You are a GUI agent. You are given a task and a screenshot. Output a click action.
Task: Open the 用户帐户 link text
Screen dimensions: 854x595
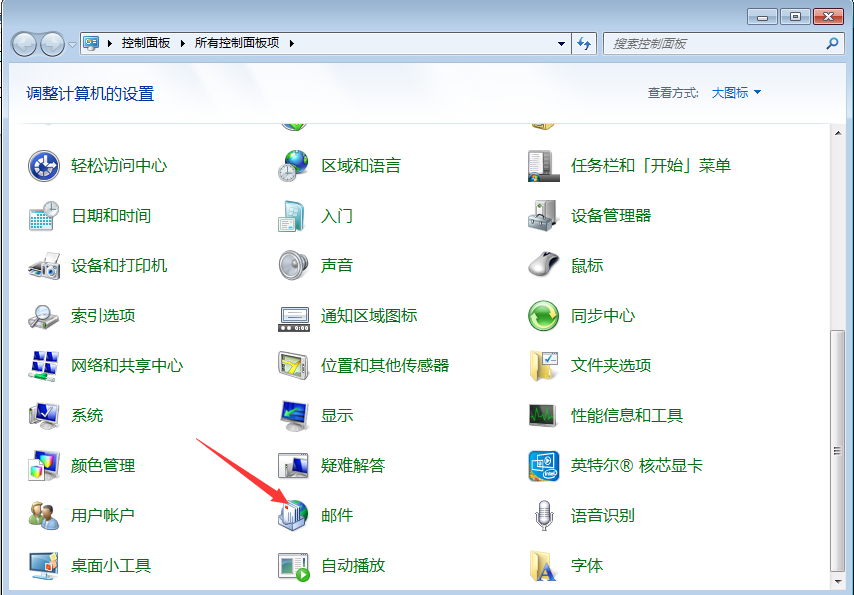(103, 515)
